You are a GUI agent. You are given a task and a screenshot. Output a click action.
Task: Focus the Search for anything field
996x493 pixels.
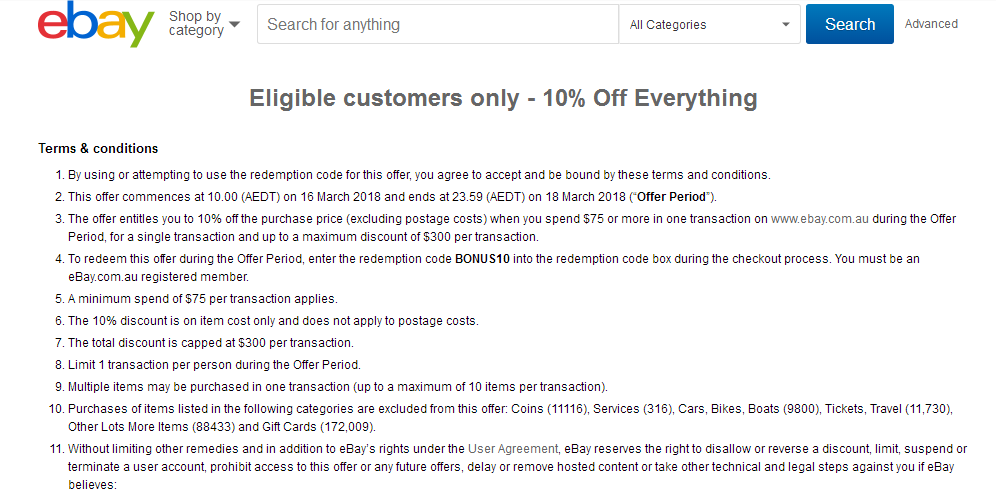(438, 25)
